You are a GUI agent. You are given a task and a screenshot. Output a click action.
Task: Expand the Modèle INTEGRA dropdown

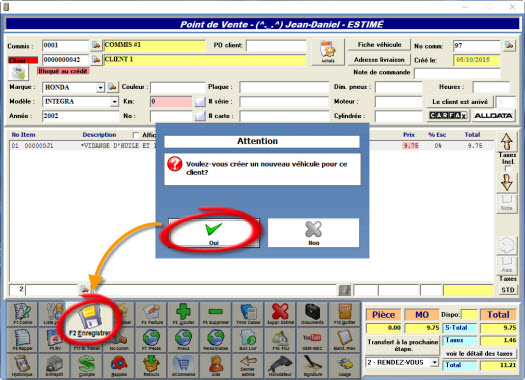point(115,101)
